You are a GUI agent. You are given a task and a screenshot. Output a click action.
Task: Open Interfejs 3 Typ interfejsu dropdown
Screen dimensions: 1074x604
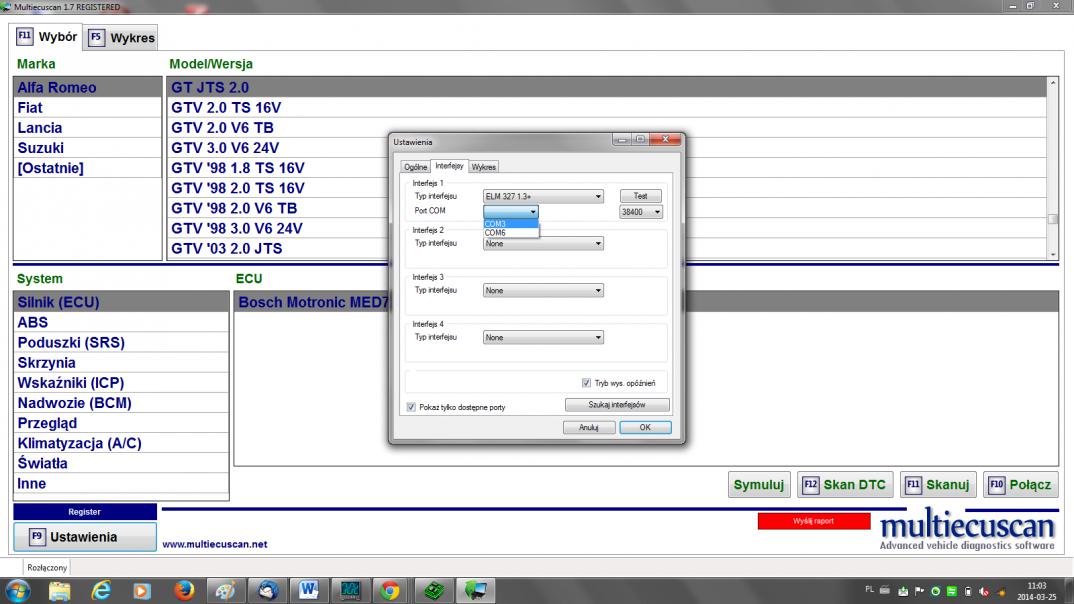[x=543, y=290]
